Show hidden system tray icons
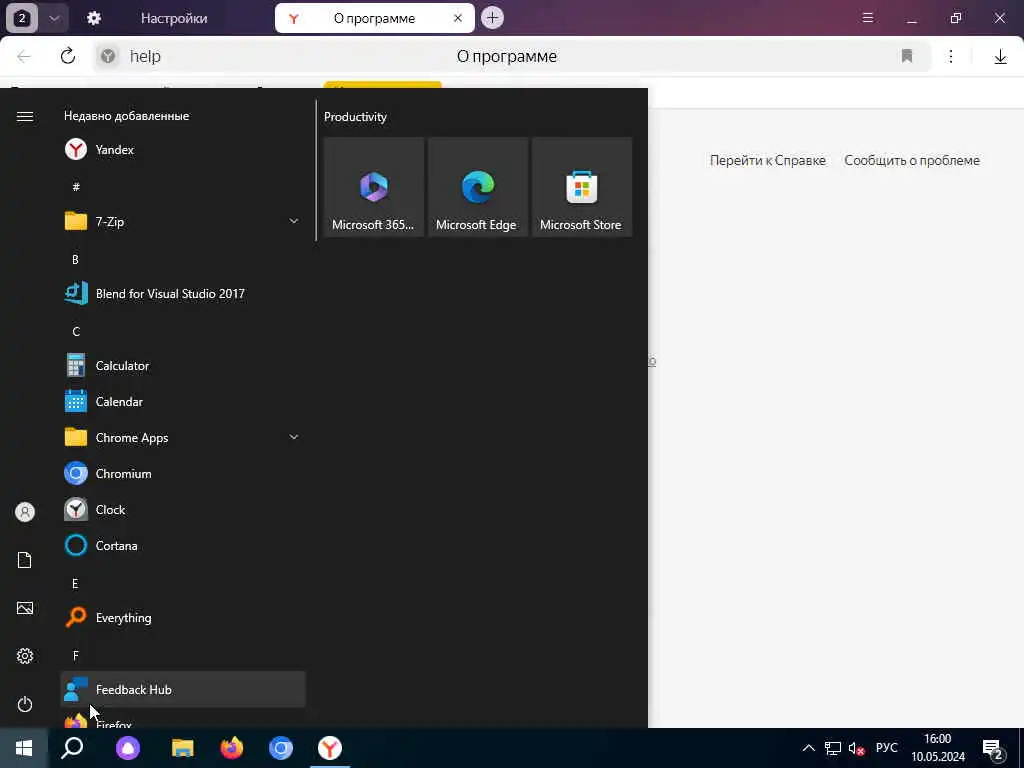The height and width of the screenshot is (768, 1024). [x=808, y=748]
